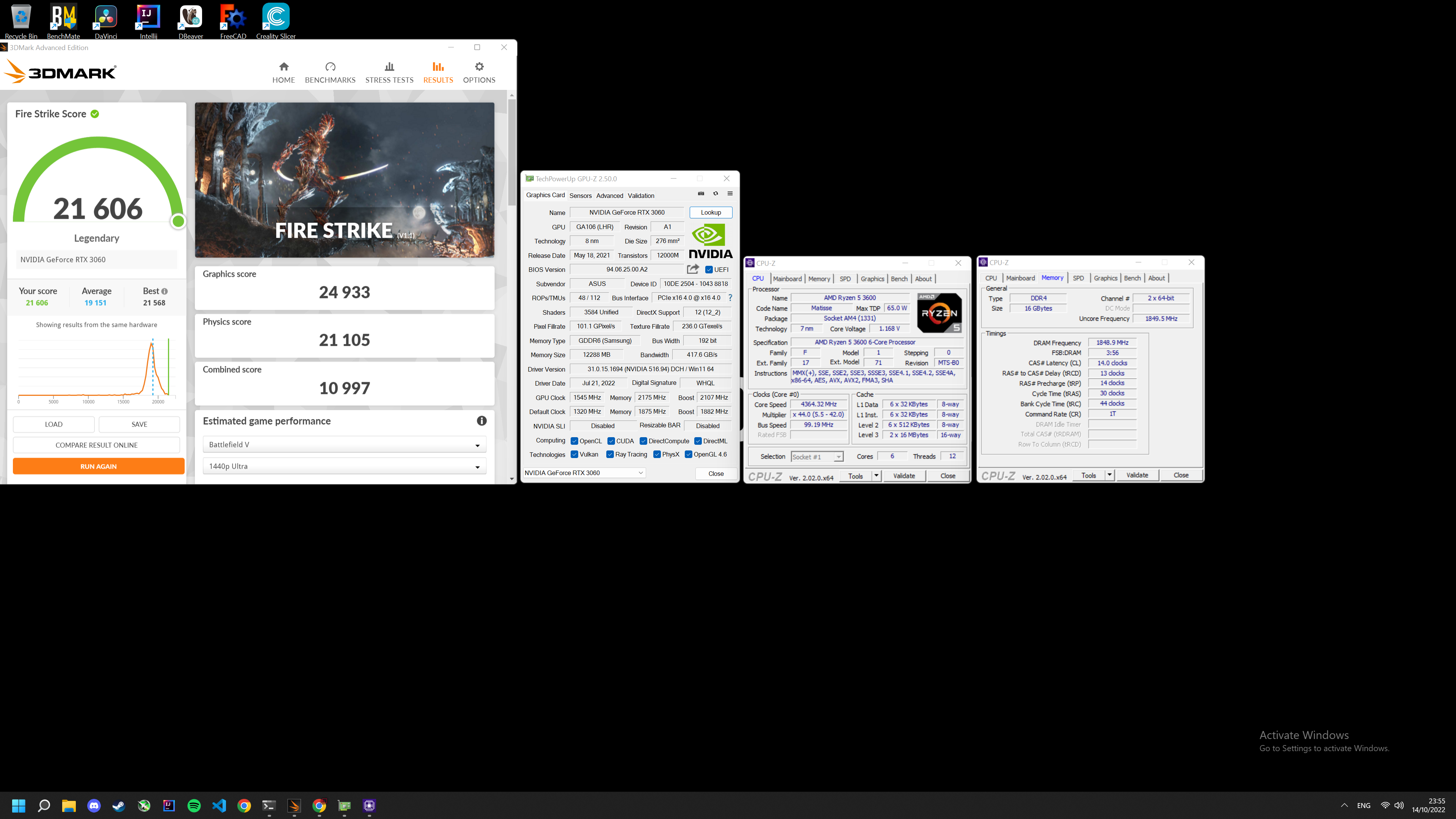
Task: Click GPU-Z refresh icon
Action: (x=715, y=194)
